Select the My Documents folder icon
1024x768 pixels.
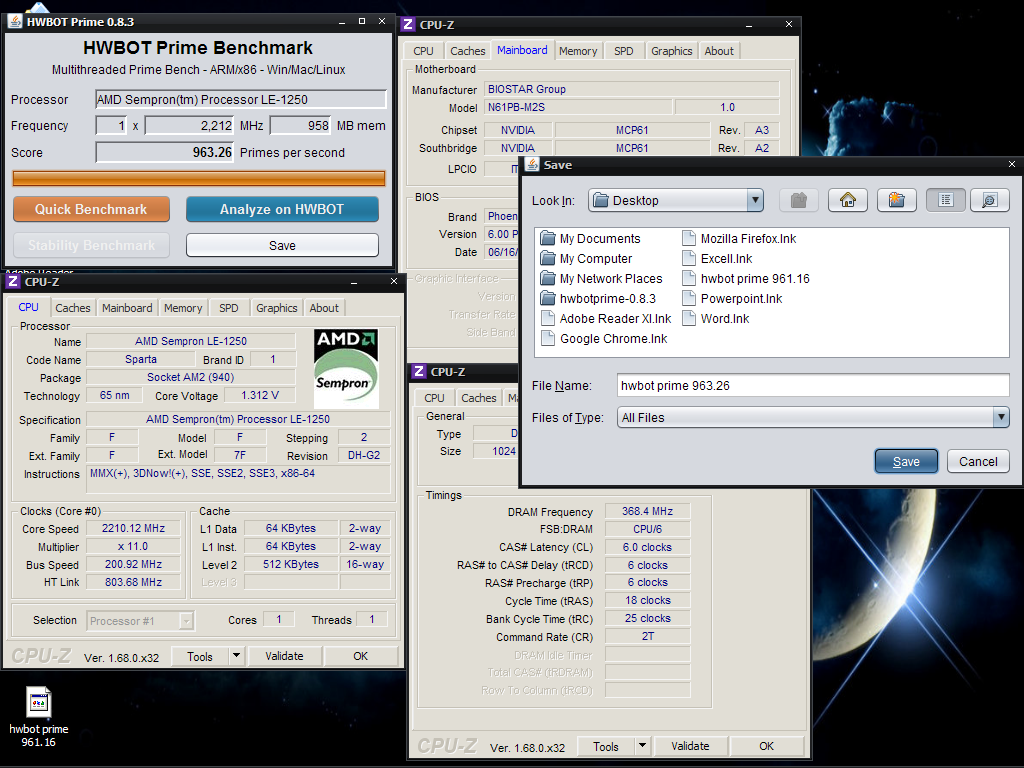[x=548, y=238]
